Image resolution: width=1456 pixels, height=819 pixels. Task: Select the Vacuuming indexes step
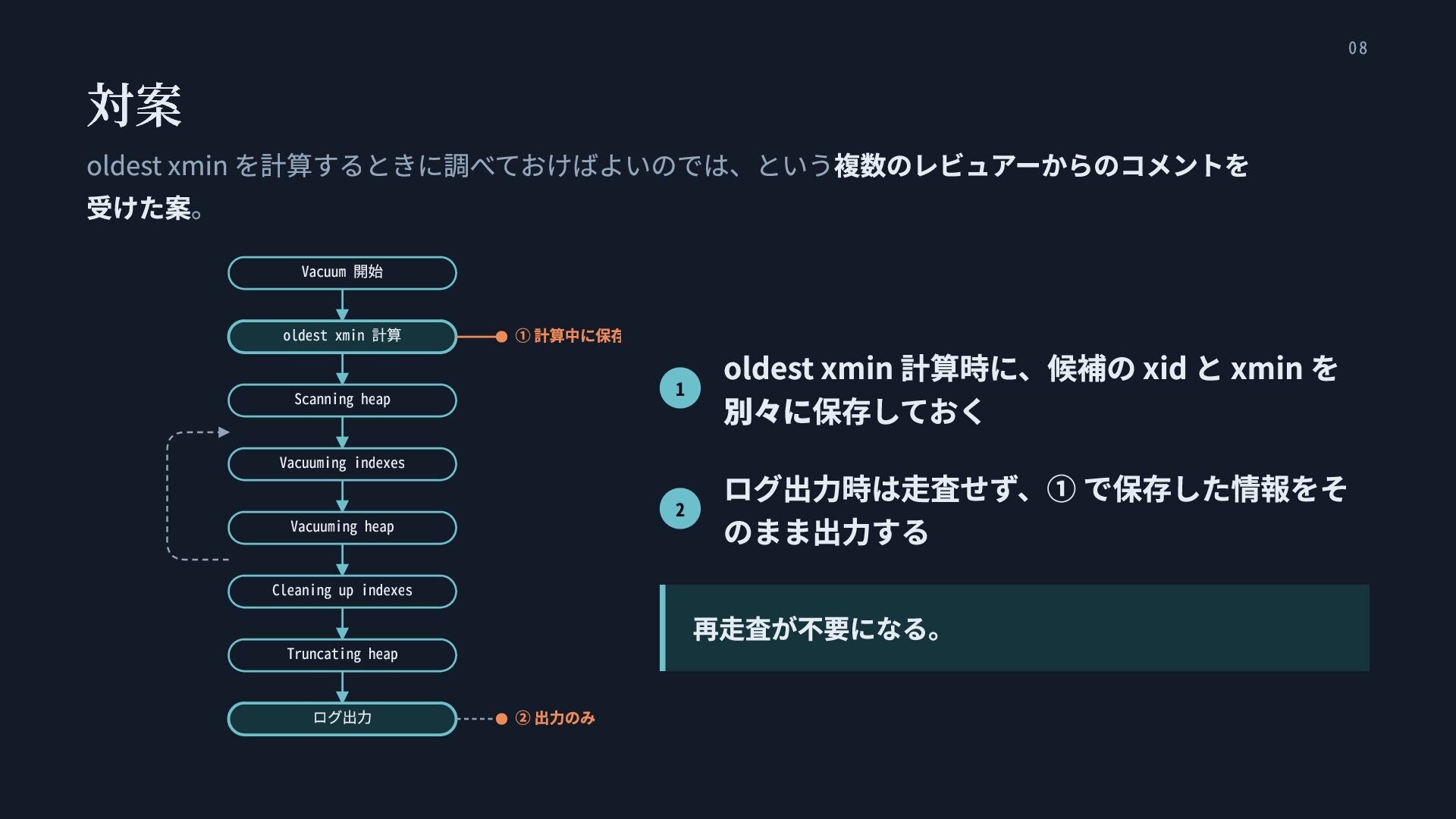click(342, 464)
